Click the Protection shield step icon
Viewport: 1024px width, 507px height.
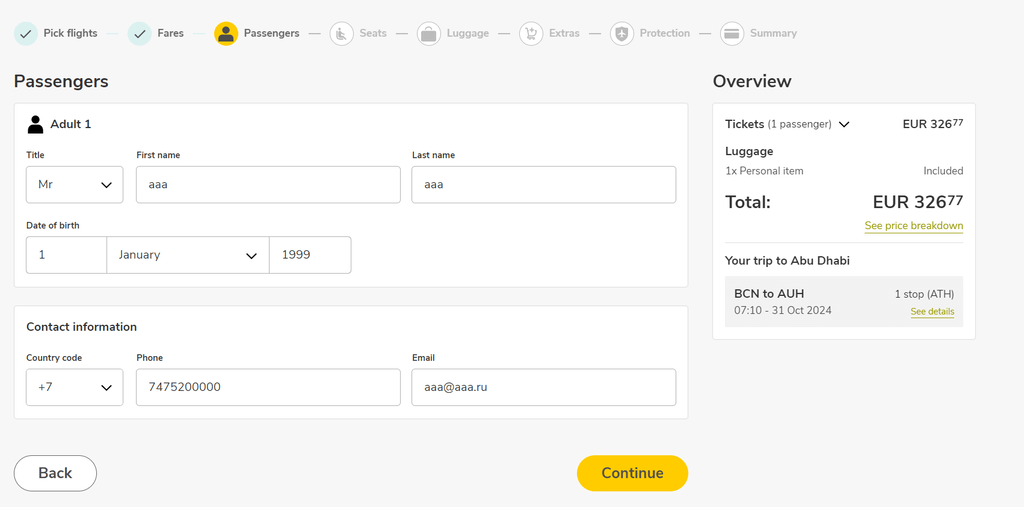[622, 33]
